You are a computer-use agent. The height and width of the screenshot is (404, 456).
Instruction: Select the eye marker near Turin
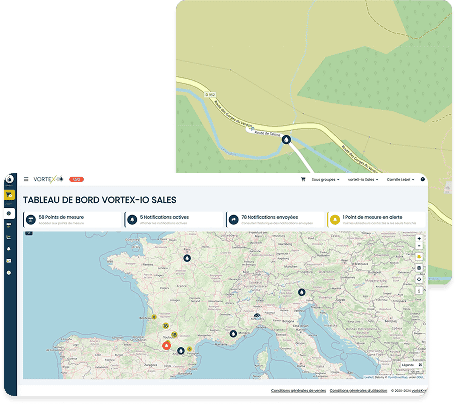tap(257, 315)
